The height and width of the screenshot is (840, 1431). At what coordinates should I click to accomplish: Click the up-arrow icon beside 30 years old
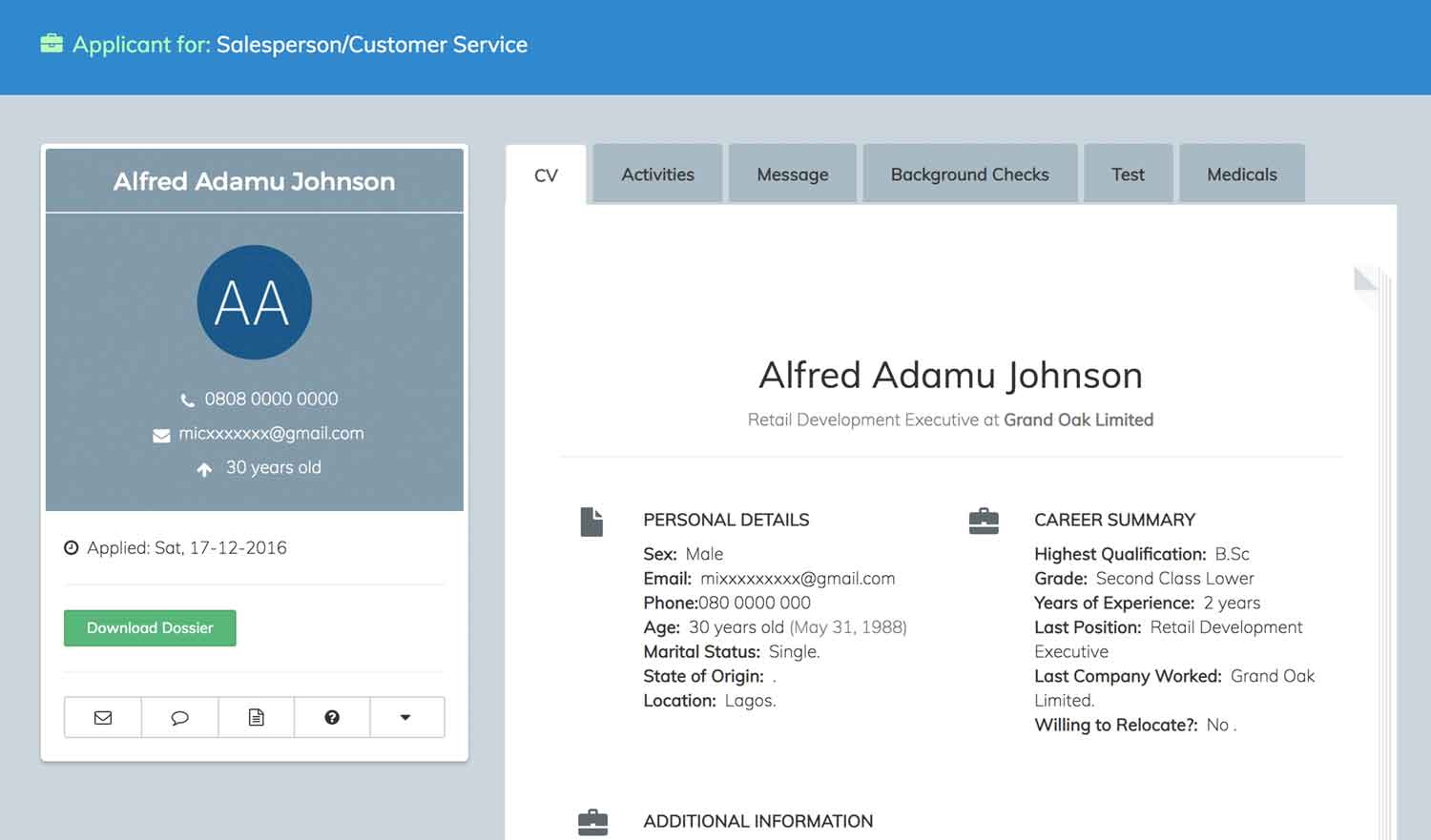(x=204, y=469)
